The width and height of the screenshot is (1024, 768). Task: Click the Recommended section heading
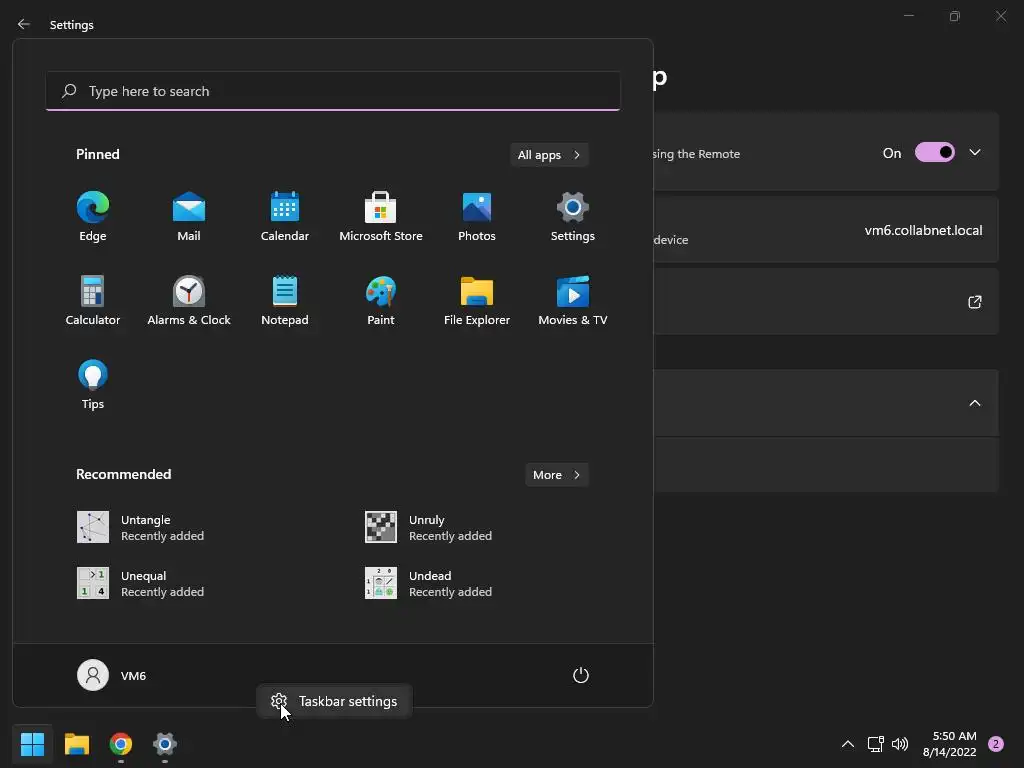coord(123,474)
